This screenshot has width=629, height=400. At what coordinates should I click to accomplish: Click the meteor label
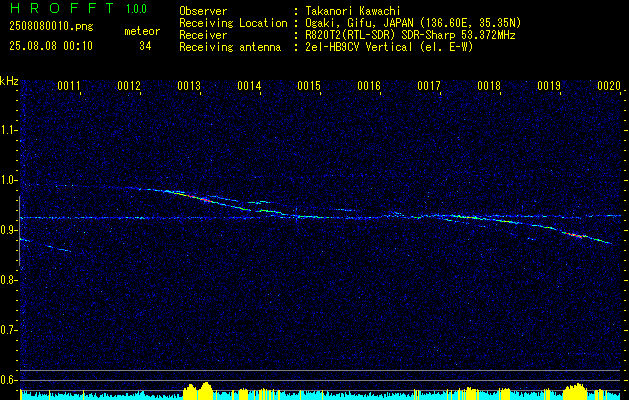[x=142, y=31]
